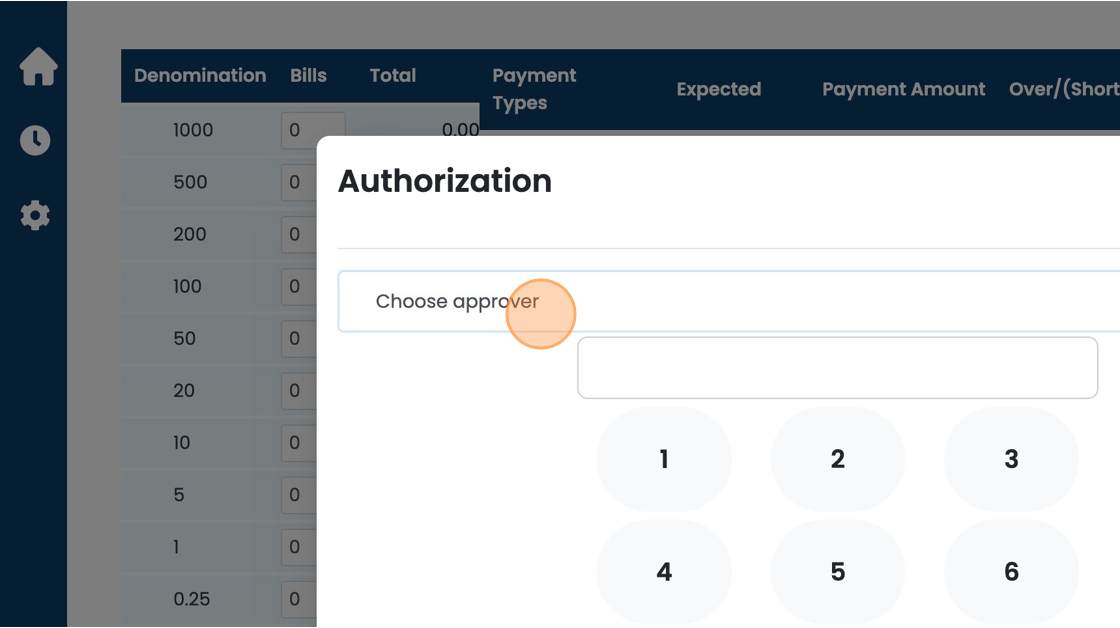1120x628 pixels.
Task: Open the Choose approver dropdown
Action: (729, 301)
